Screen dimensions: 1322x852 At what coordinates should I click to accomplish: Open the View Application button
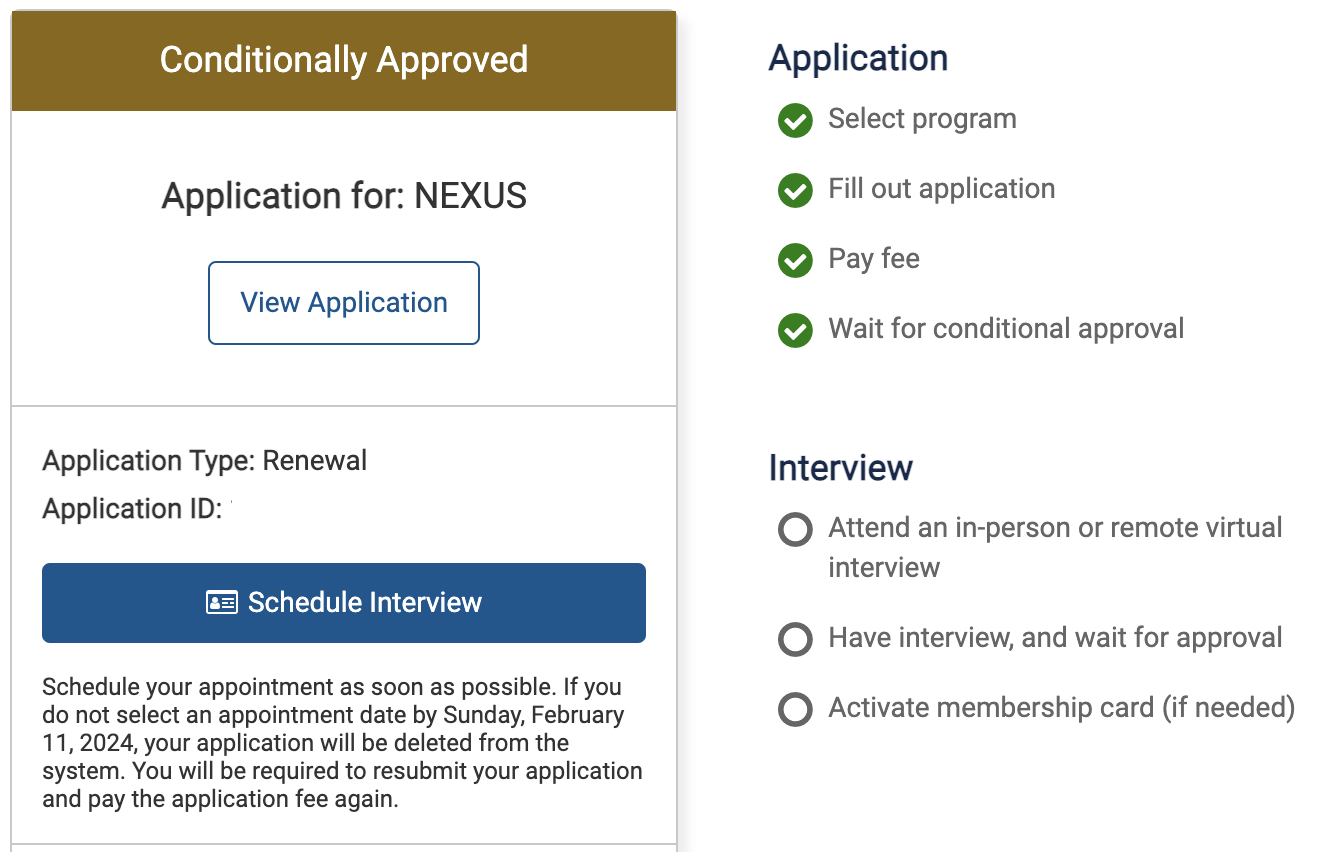coord(344,303)
